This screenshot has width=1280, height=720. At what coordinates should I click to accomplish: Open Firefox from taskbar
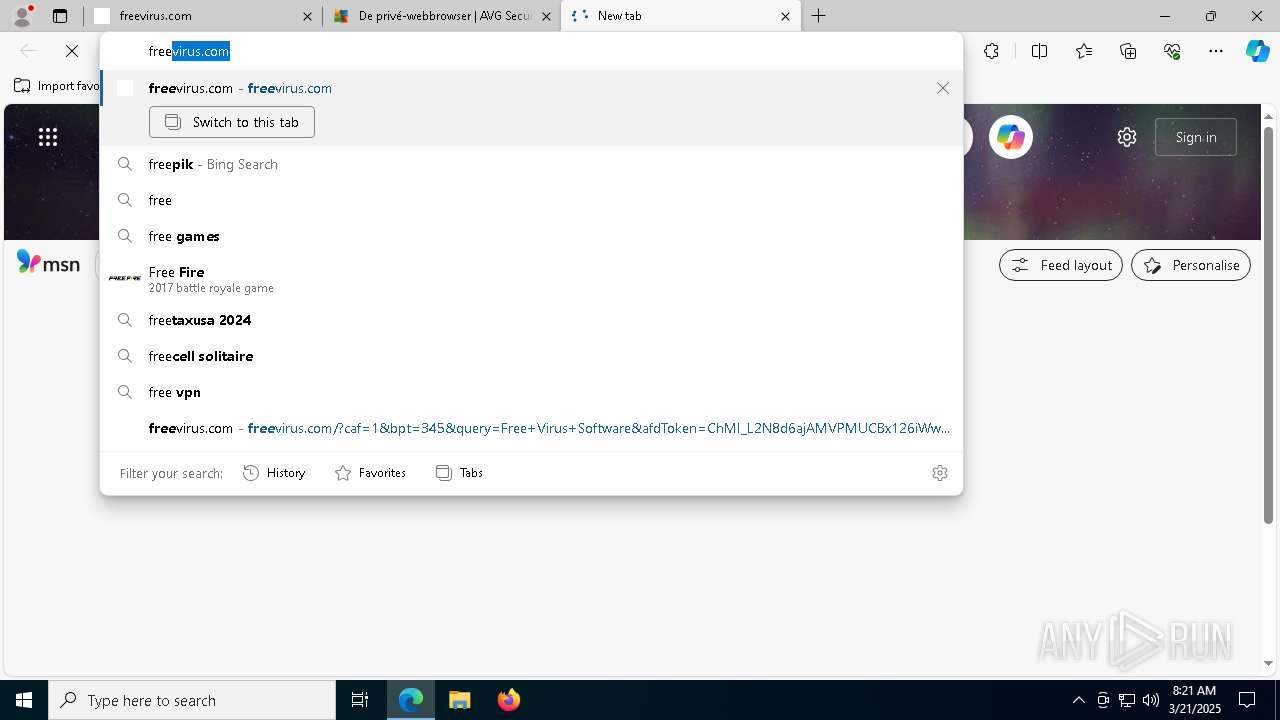tap(508, 700)
